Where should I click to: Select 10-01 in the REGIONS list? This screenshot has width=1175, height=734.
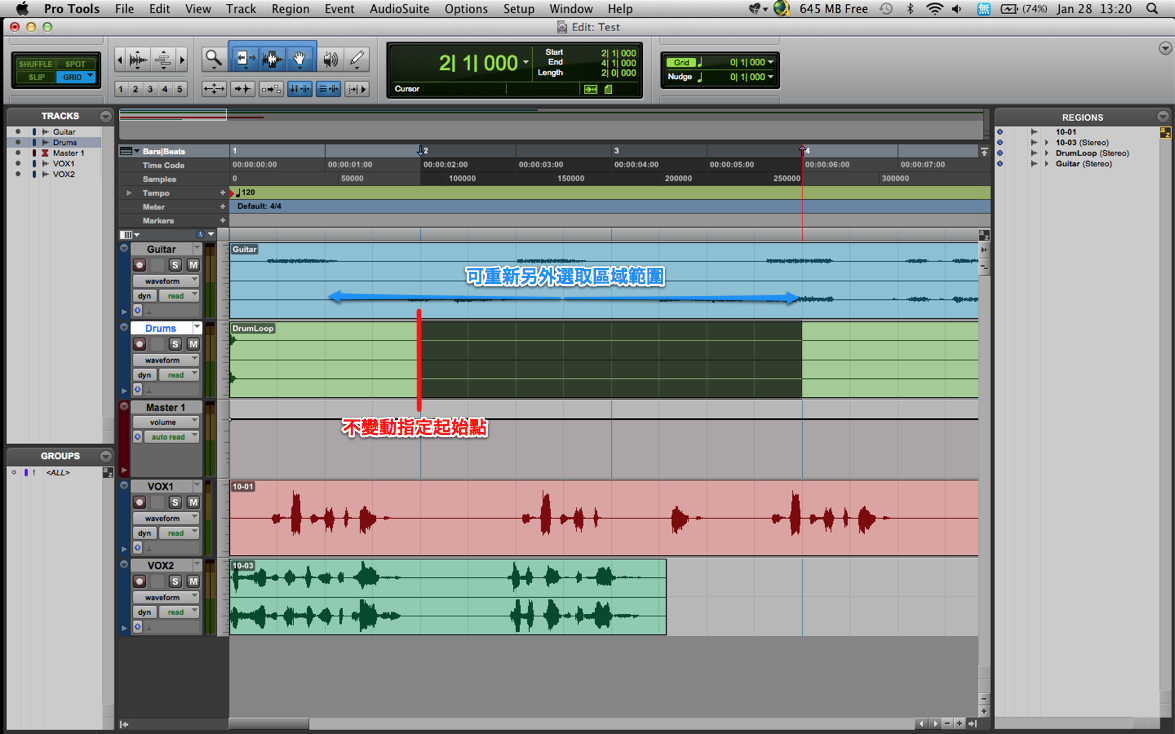point(1066,132)
